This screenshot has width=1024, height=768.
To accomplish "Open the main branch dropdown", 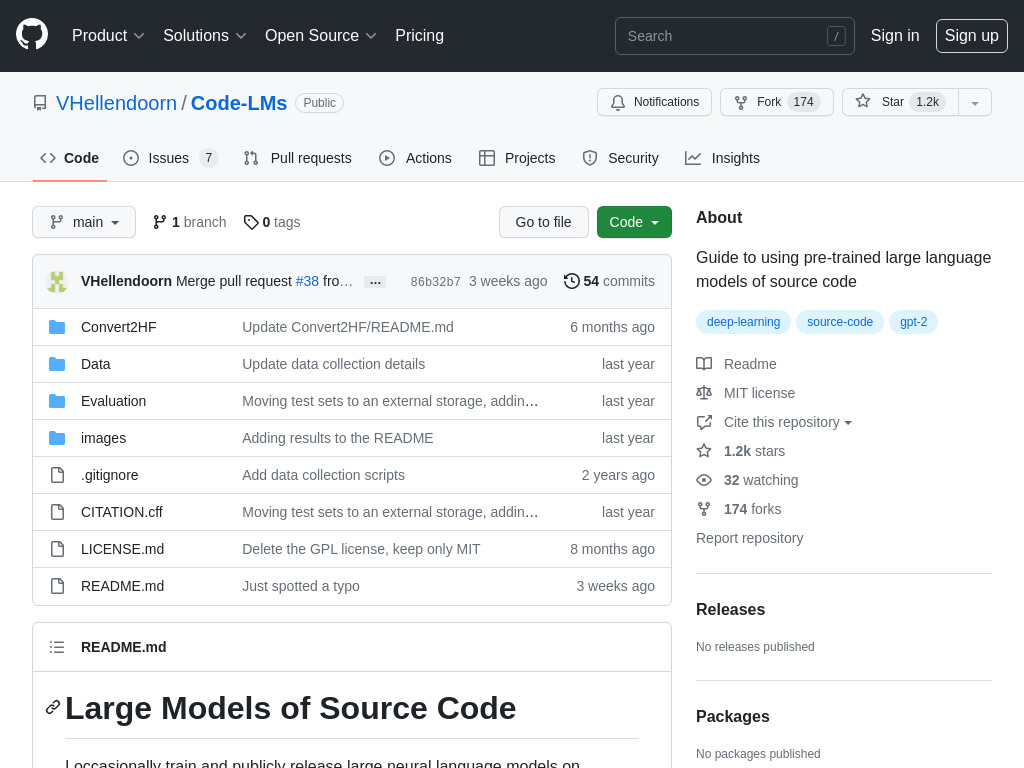I will 84,222.
